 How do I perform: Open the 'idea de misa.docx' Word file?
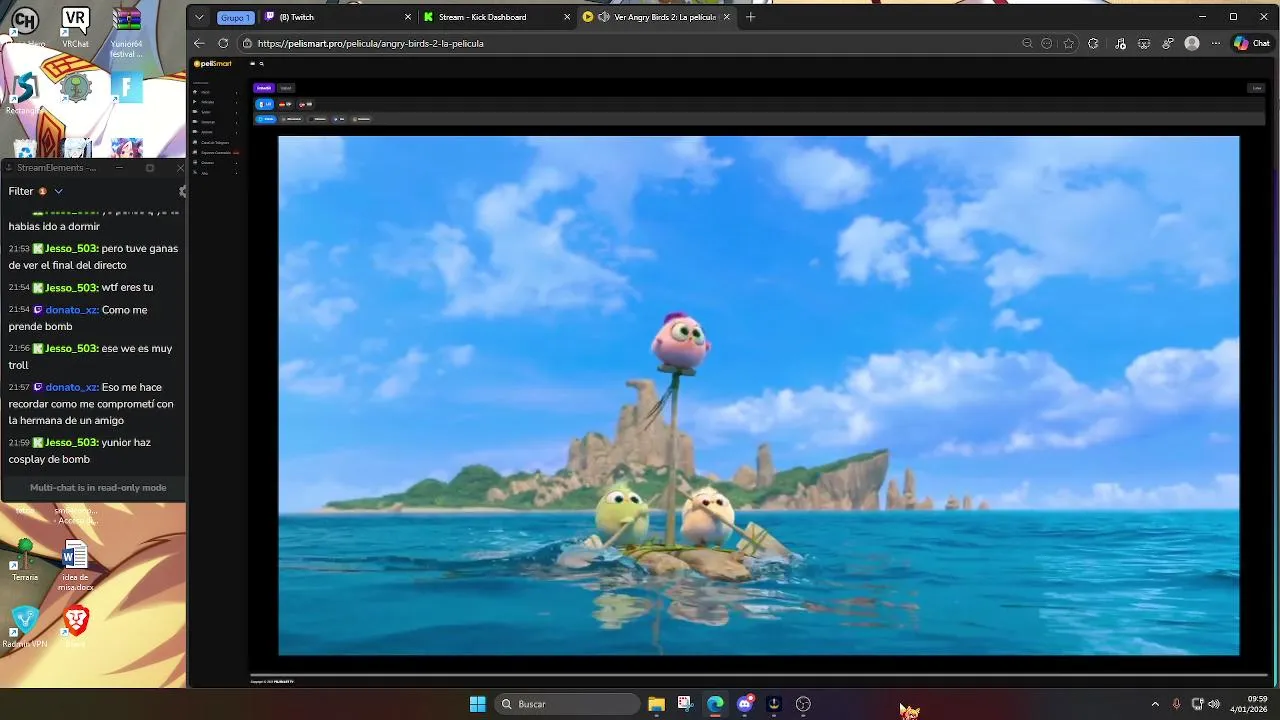75,565
